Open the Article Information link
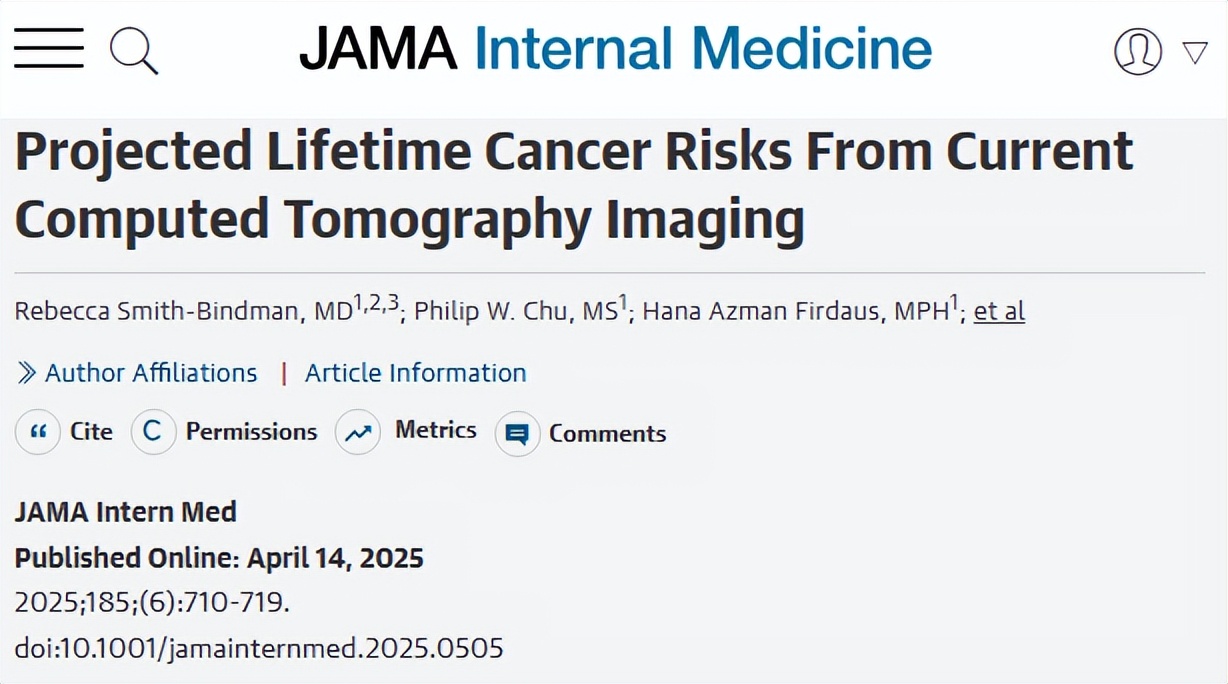Viewport: 1228px width, 684px height. 415,373
